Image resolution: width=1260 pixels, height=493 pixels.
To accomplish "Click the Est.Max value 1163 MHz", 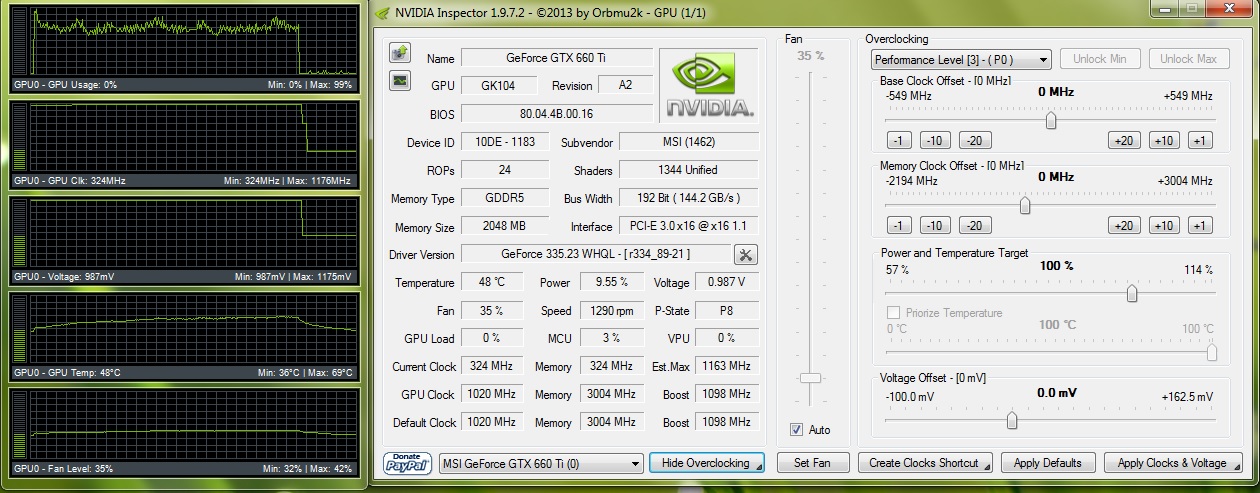I will point(727,366).
